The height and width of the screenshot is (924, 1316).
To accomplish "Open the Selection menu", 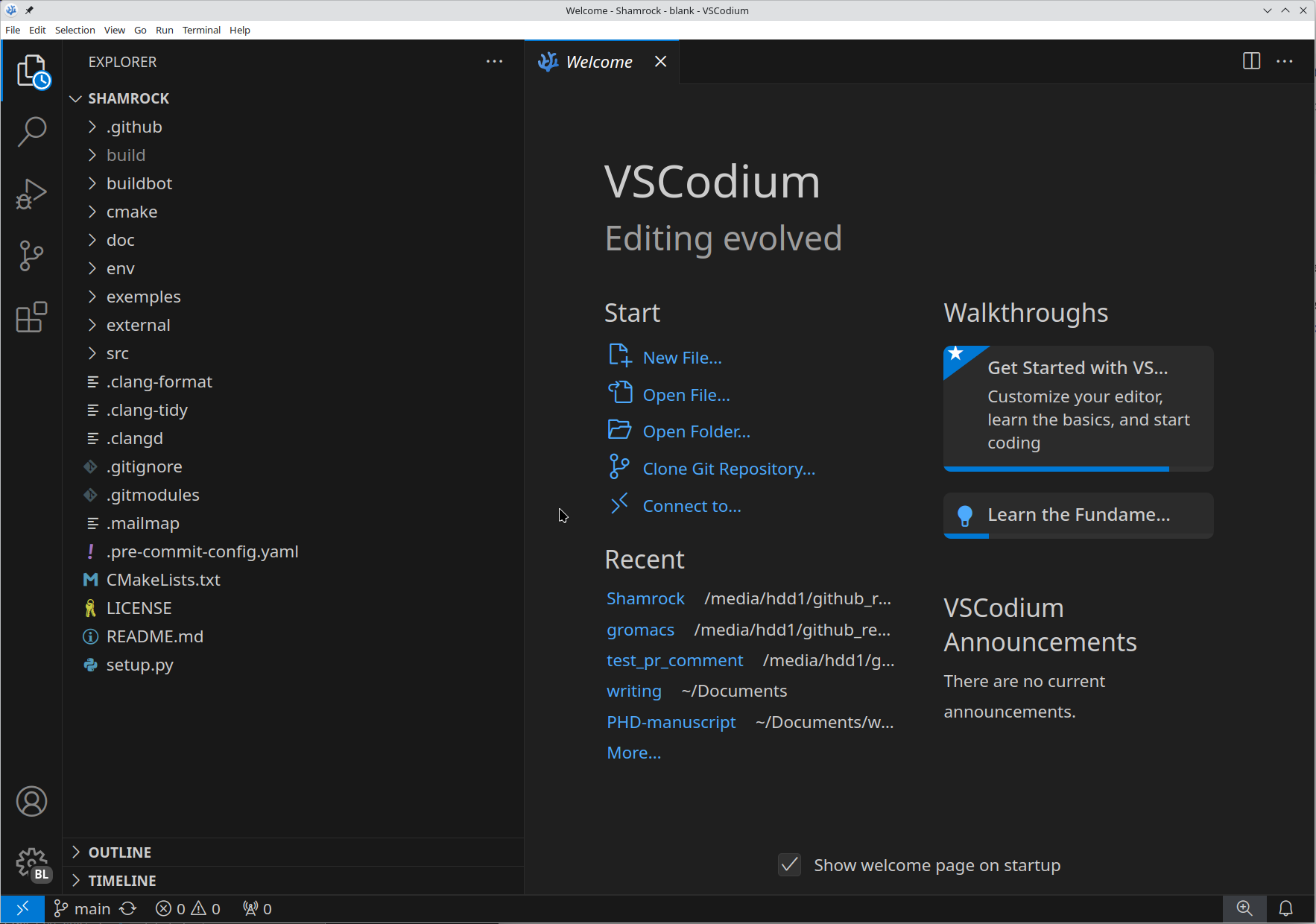I will (x=75, y=30).
